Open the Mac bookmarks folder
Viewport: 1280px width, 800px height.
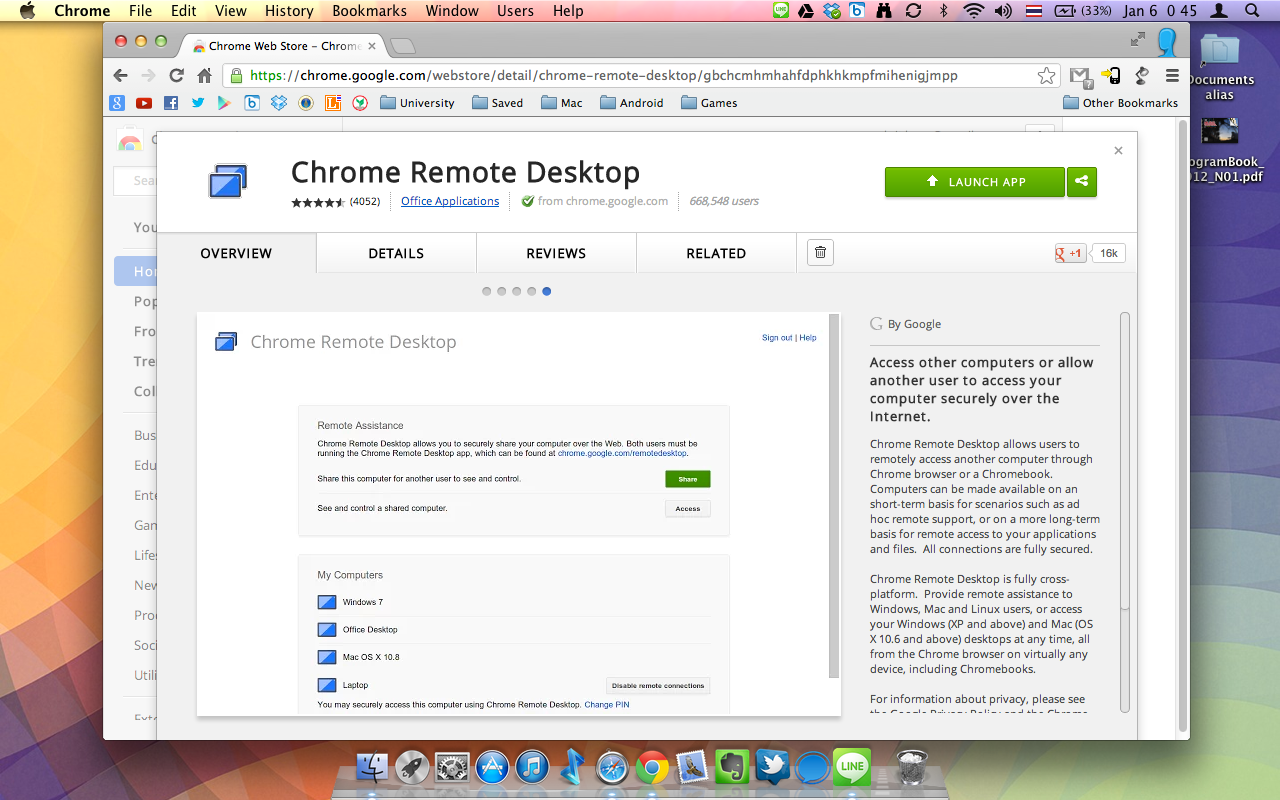click(x=562, y=103)
